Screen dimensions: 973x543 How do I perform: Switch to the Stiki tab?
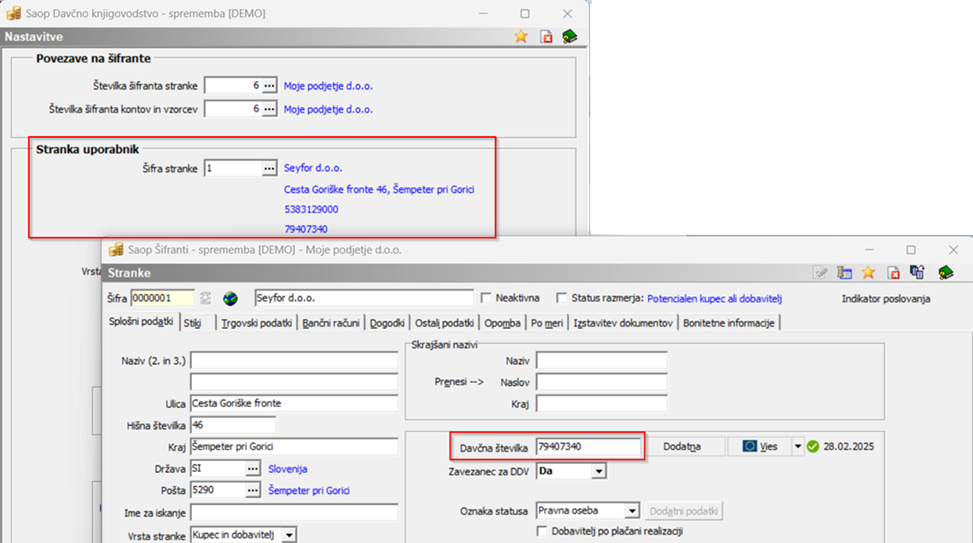192,323
